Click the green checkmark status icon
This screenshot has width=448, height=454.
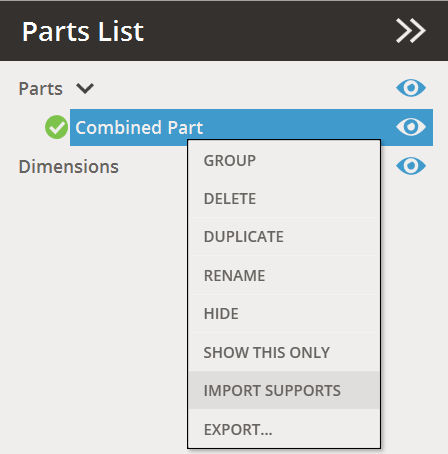point(56,127)
